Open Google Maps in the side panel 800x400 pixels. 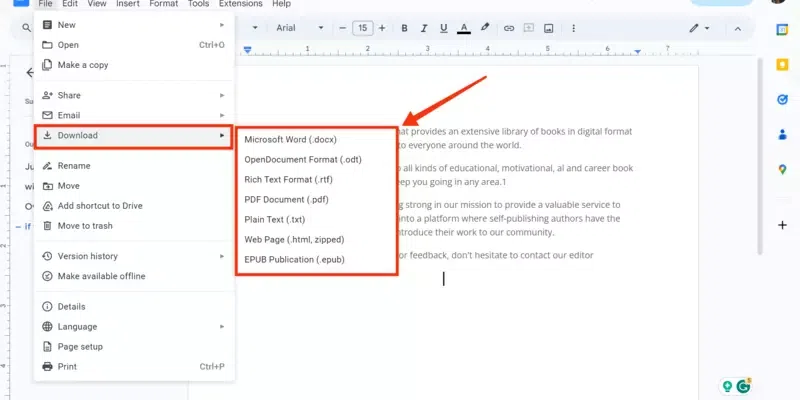pyautogui.click(x=782, y=169)
